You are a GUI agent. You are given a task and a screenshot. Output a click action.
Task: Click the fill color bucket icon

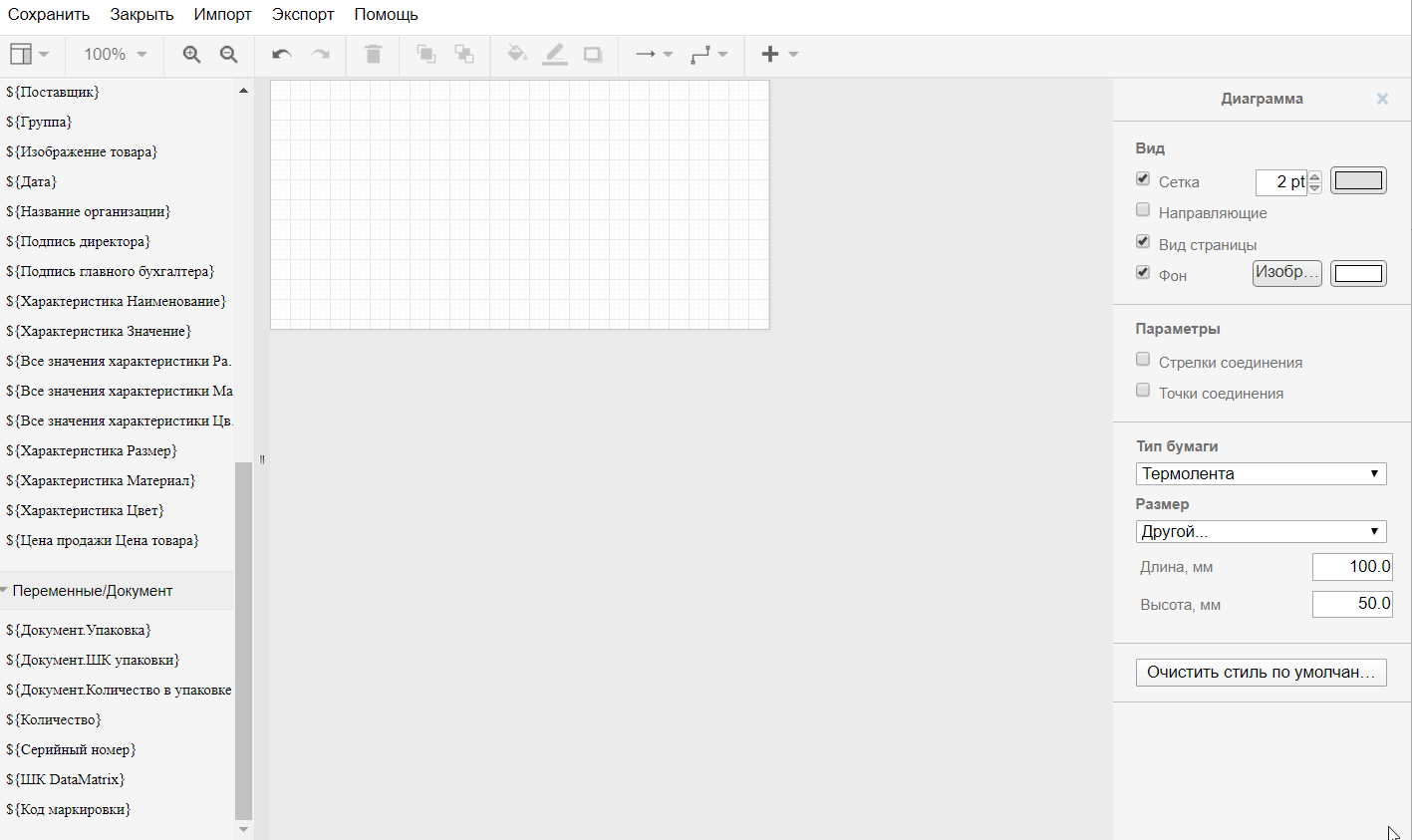[516, 54]
